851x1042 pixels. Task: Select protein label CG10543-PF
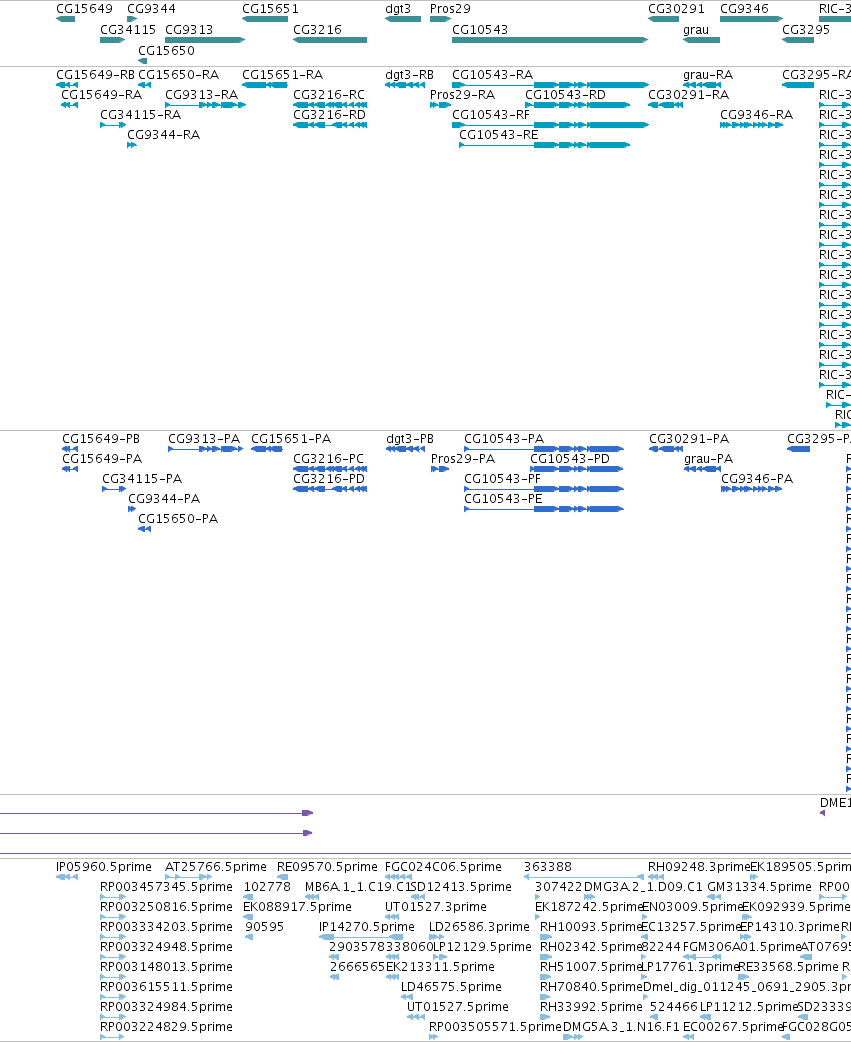[503, 479]
